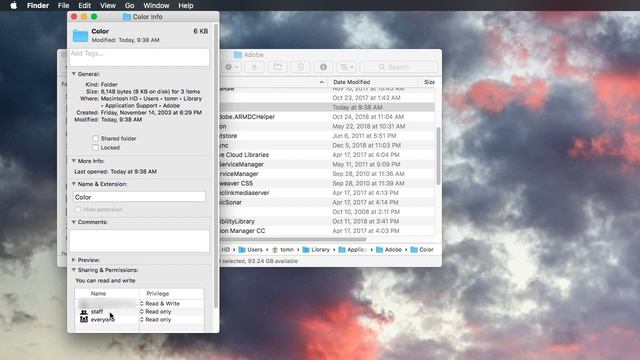Change the staff privilege dropdown
This screenshot has width=640, height=360.
(x=156, y=311)
